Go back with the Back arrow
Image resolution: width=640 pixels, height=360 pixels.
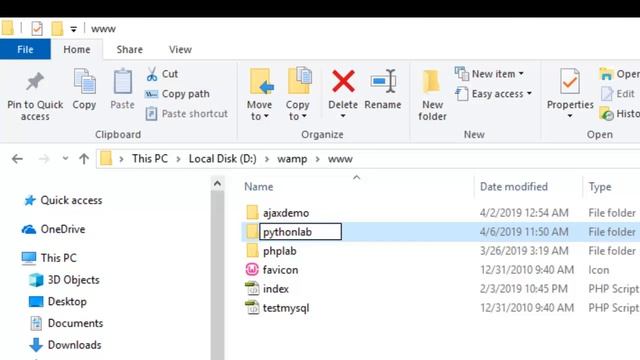click(x=17, y=159)
